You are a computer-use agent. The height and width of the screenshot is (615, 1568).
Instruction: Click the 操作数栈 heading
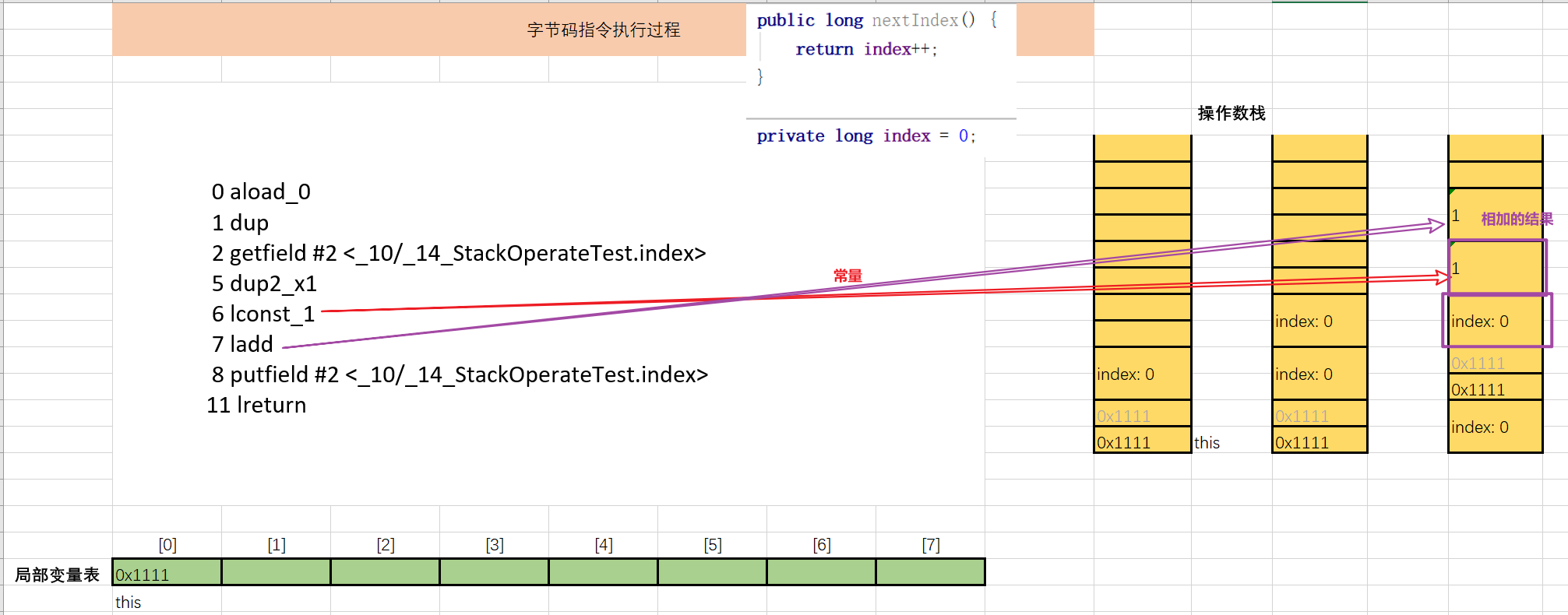[1231, 113]
